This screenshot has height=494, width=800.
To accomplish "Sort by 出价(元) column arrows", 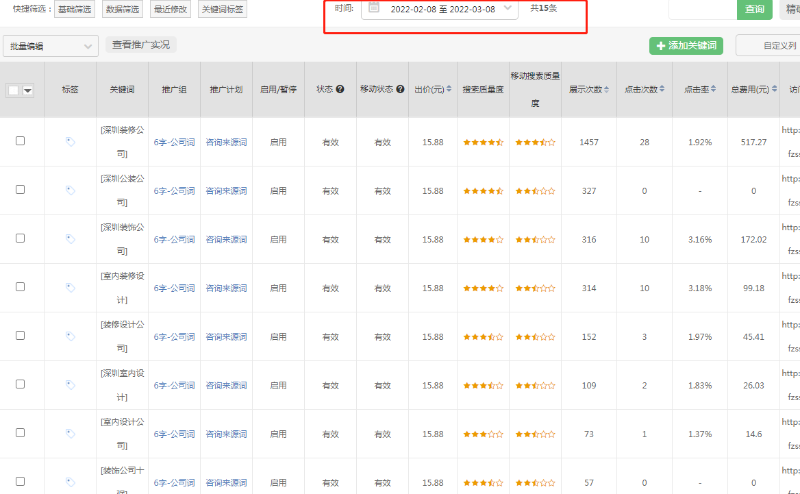I will point(449,90).
